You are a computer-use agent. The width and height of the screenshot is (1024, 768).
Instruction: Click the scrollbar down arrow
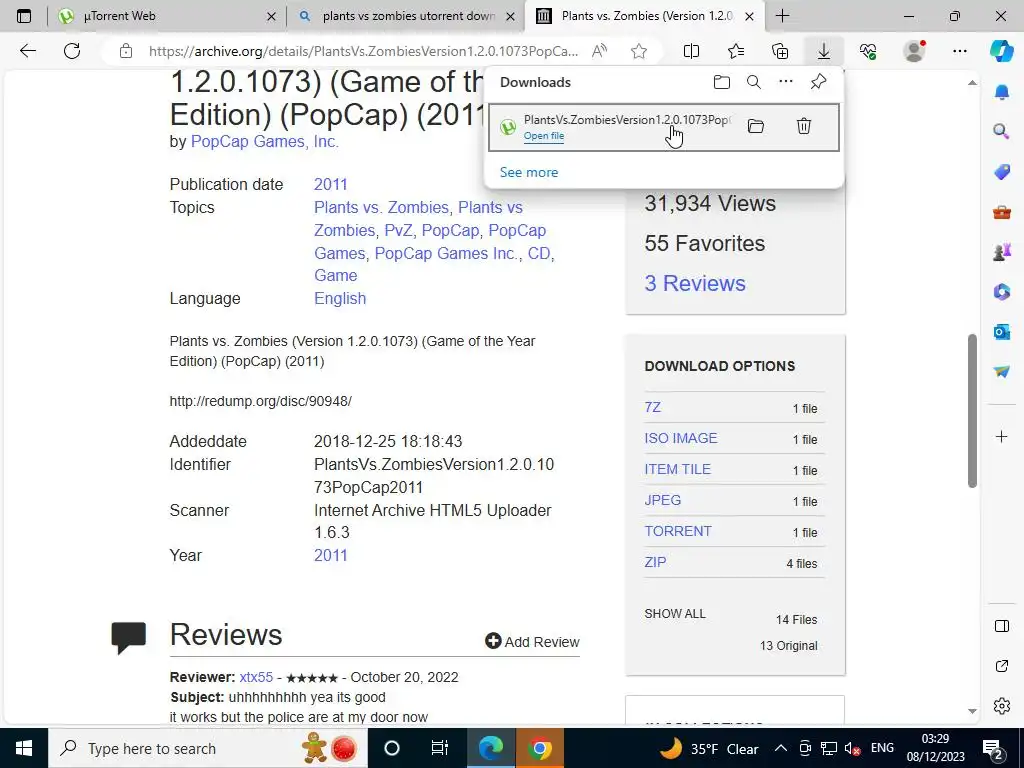pos(972,711)
